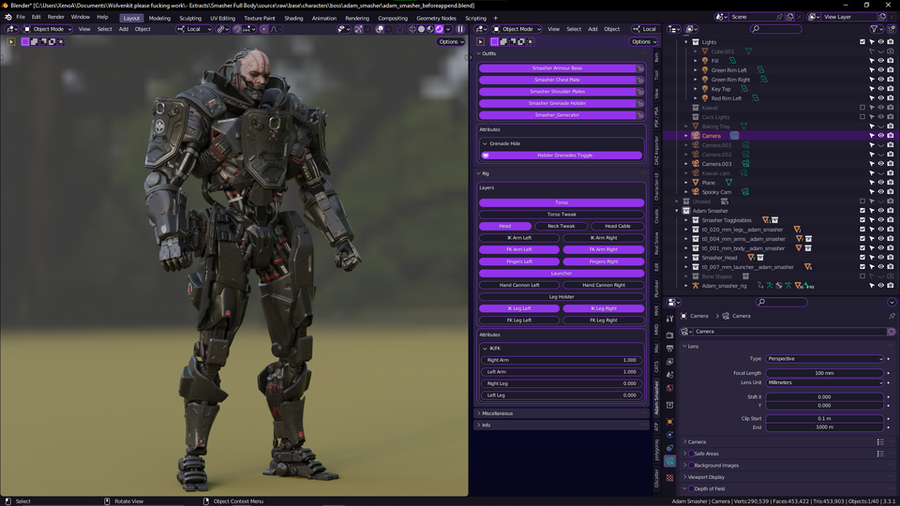This screenshot has width=900, height=506.
Task: Click fake user shield beside Camera name
Action: click(x=891, y=332)
